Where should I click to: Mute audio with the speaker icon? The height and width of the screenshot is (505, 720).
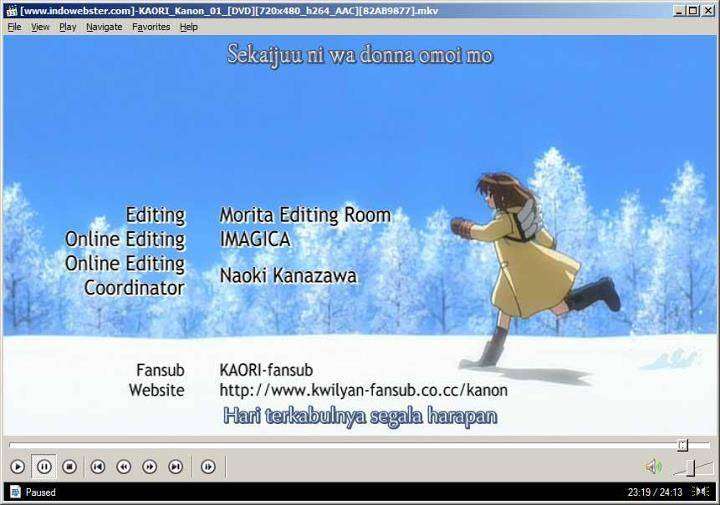tap(653, 466)
